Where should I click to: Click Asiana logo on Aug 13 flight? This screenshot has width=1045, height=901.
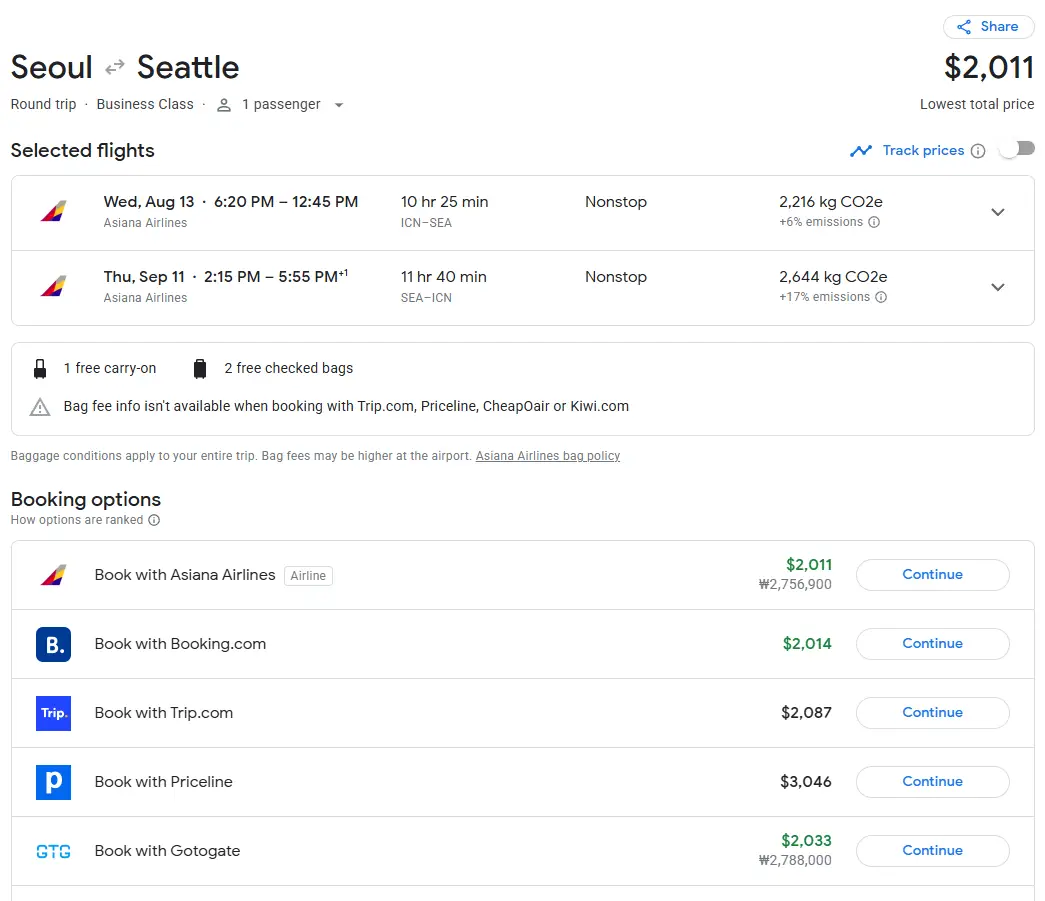53,212
